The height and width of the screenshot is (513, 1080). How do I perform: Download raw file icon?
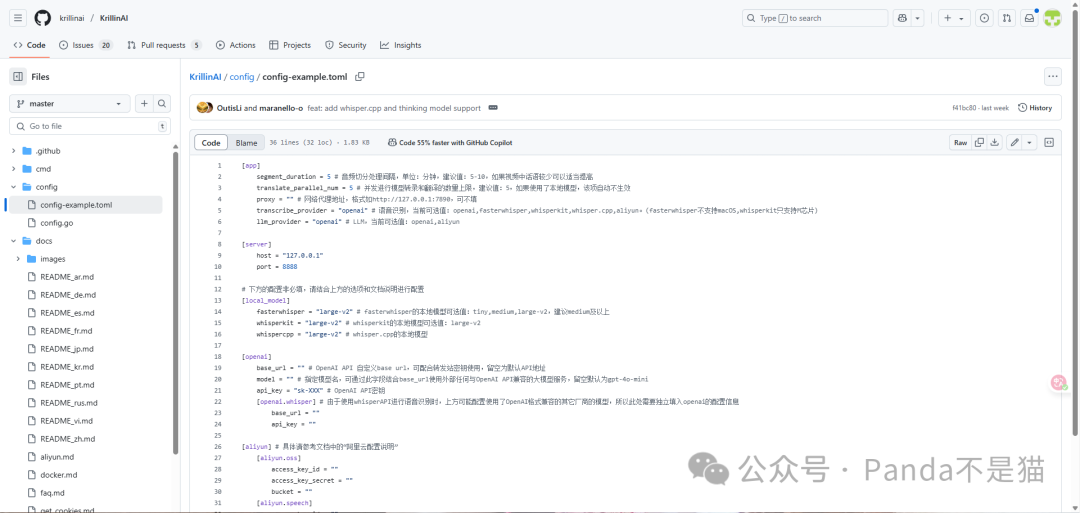point(994,143)
